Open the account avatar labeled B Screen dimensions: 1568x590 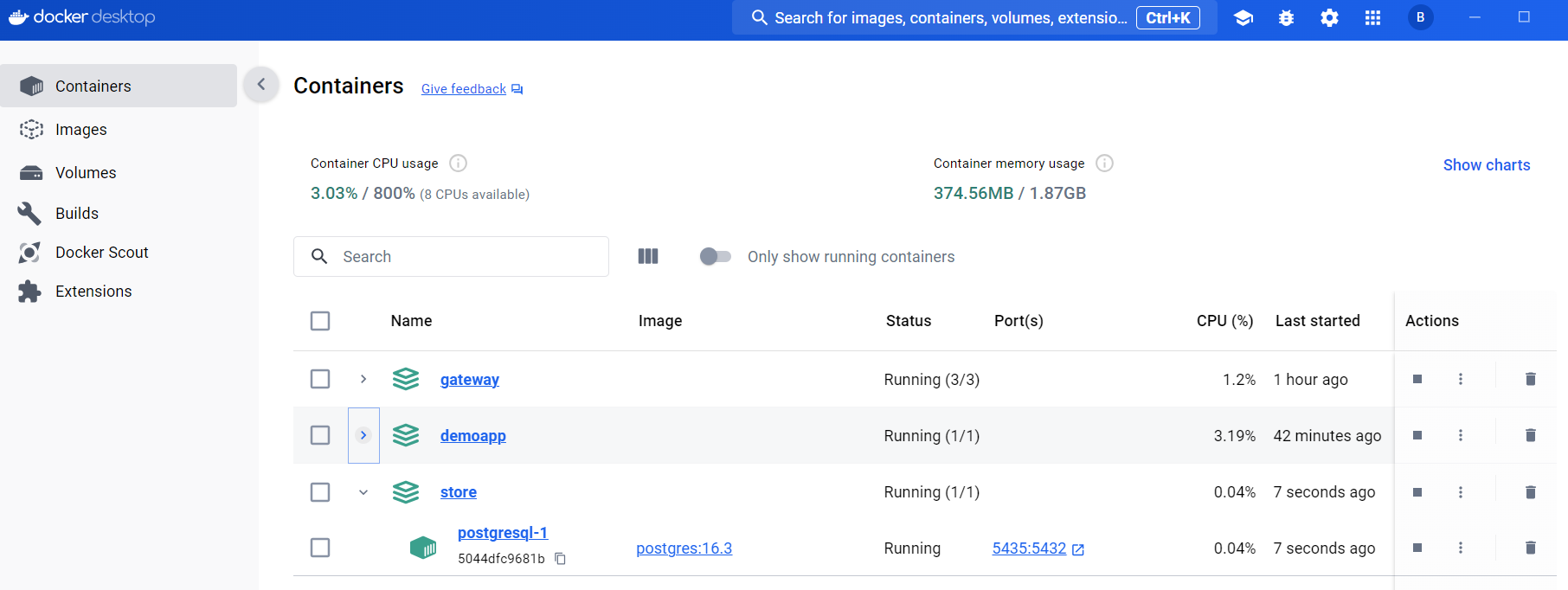pos(1421,17)
